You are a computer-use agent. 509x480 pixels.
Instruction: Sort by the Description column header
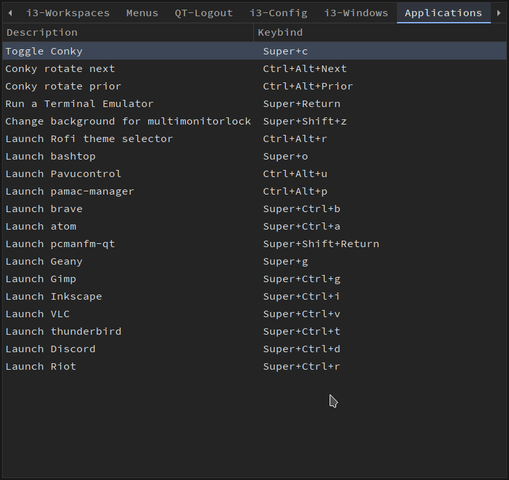click(x=128, y=33)
